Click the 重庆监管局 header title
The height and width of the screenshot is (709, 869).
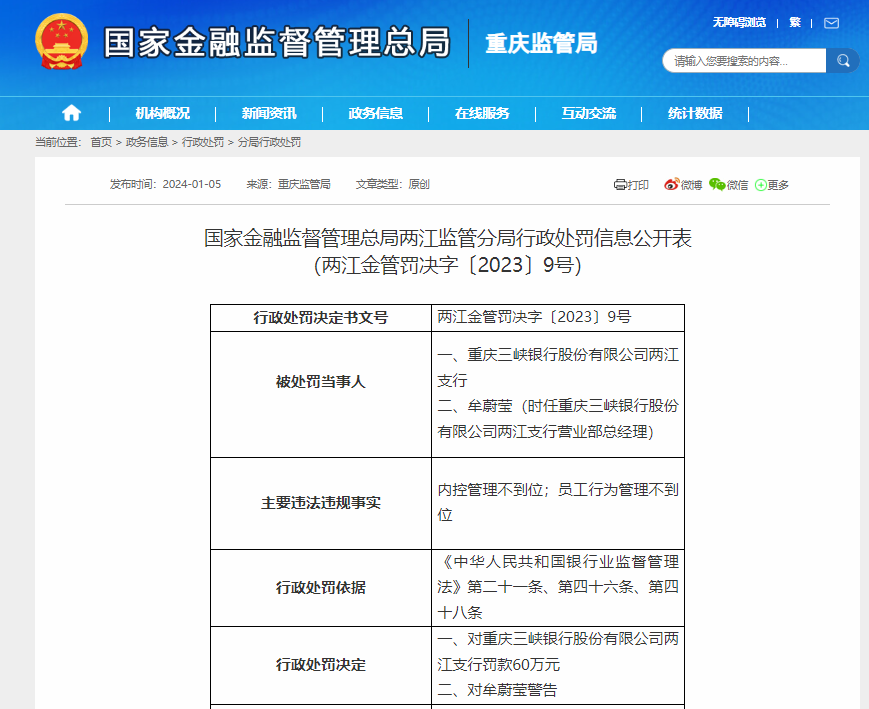click(x=541, y=43)
